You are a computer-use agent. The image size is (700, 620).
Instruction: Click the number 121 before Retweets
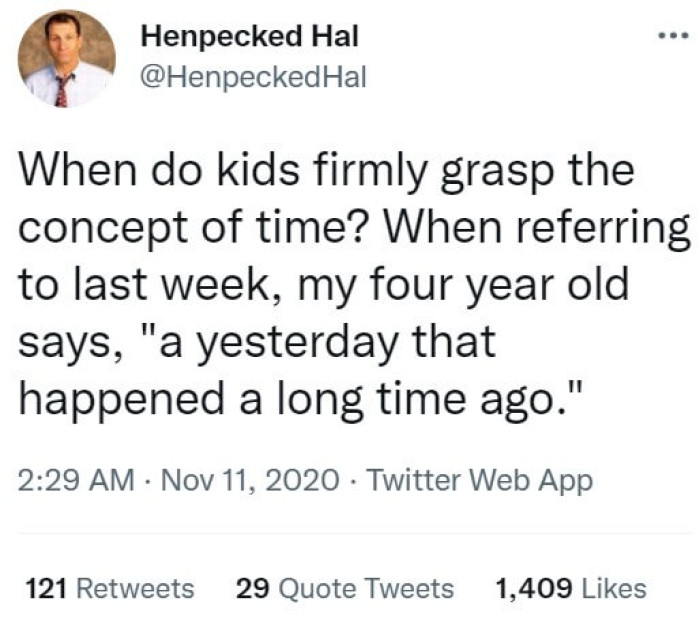click(46, 588)
